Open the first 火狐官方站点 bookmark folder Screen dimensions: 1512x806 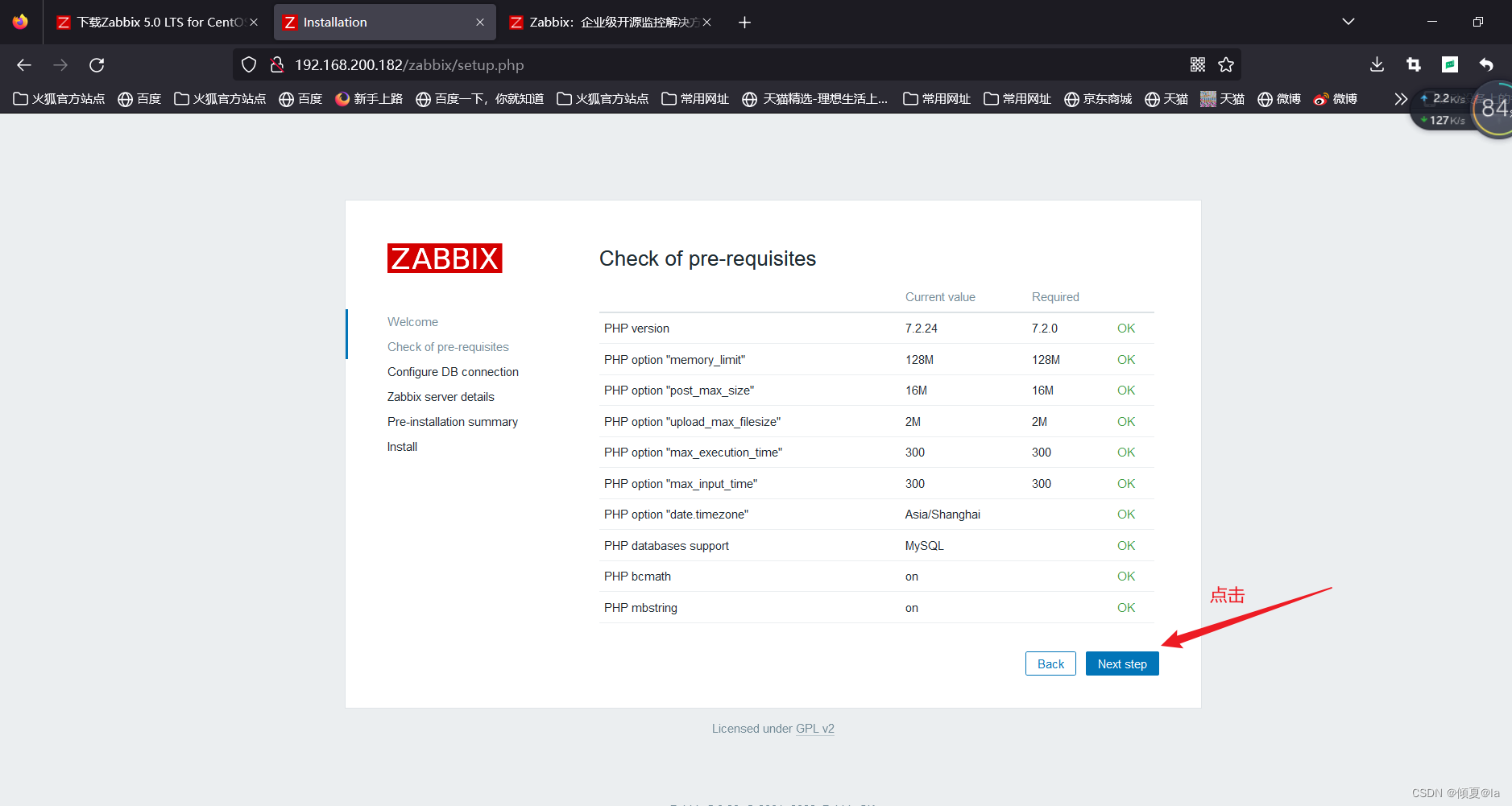(59, 99)
